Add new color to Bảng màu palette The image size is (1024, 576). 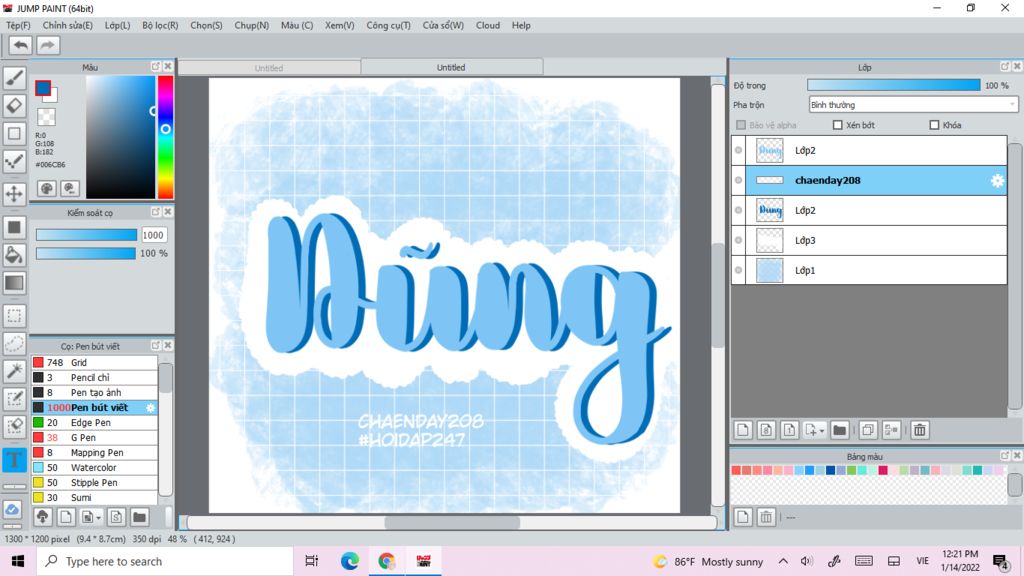click(743, 517)
